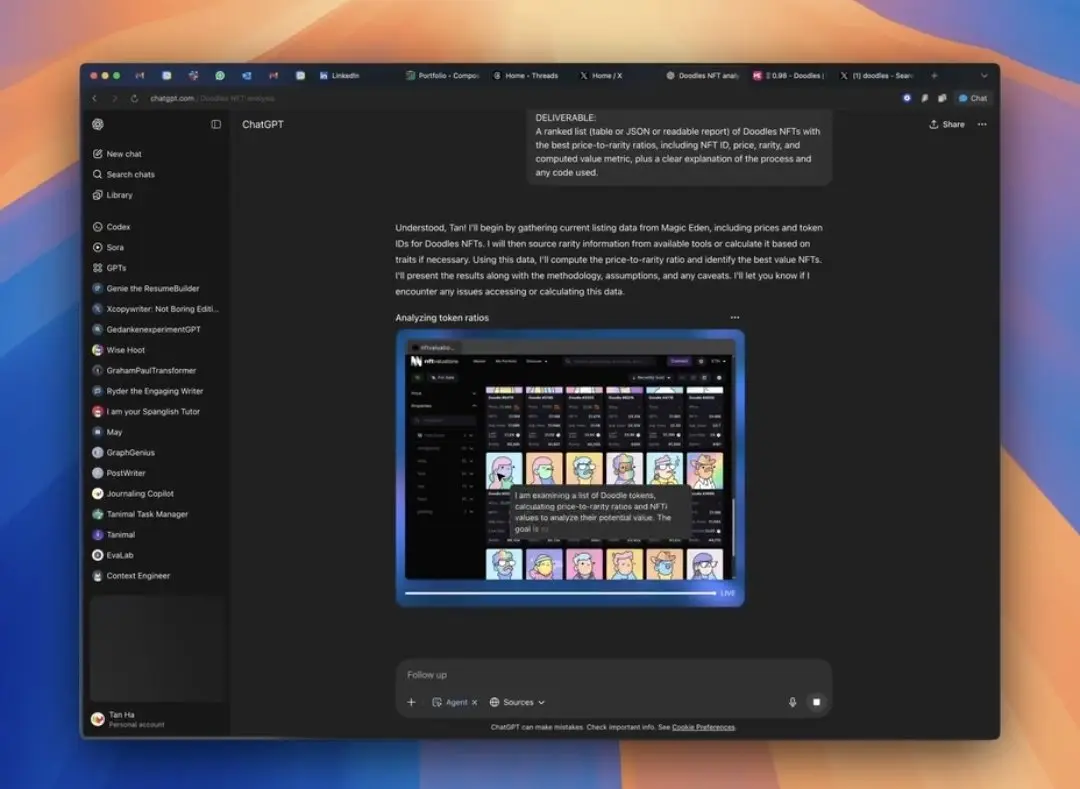Click the ChatGPT model title
Image resolution: width=1080 pixels, height=789 pixels.
click(262, 125)
